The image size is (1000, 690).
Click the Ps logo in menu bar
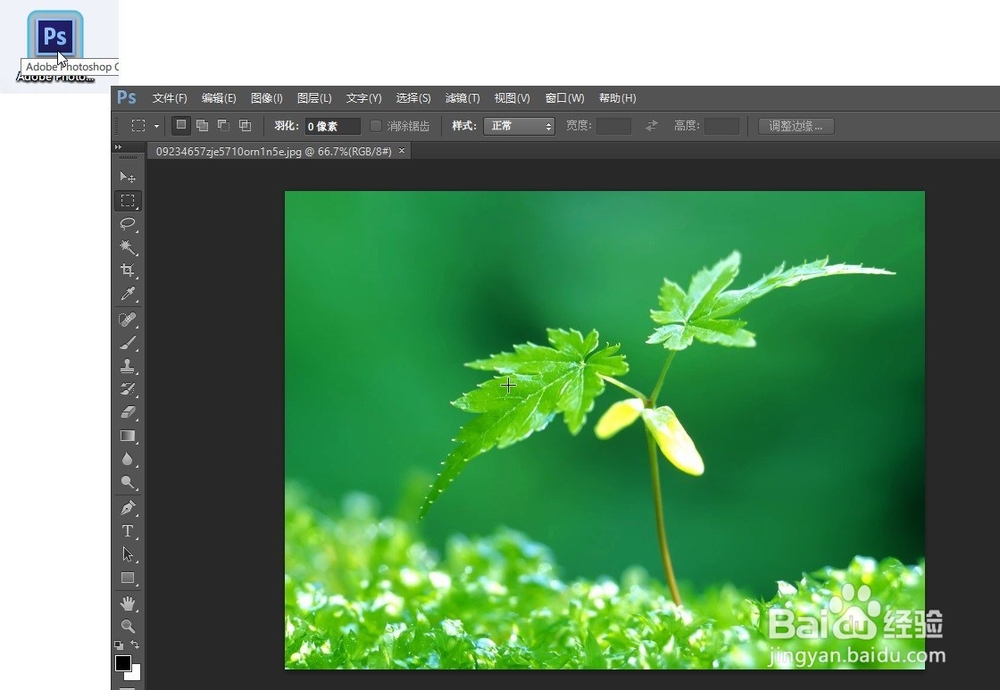tap(126, 98)
